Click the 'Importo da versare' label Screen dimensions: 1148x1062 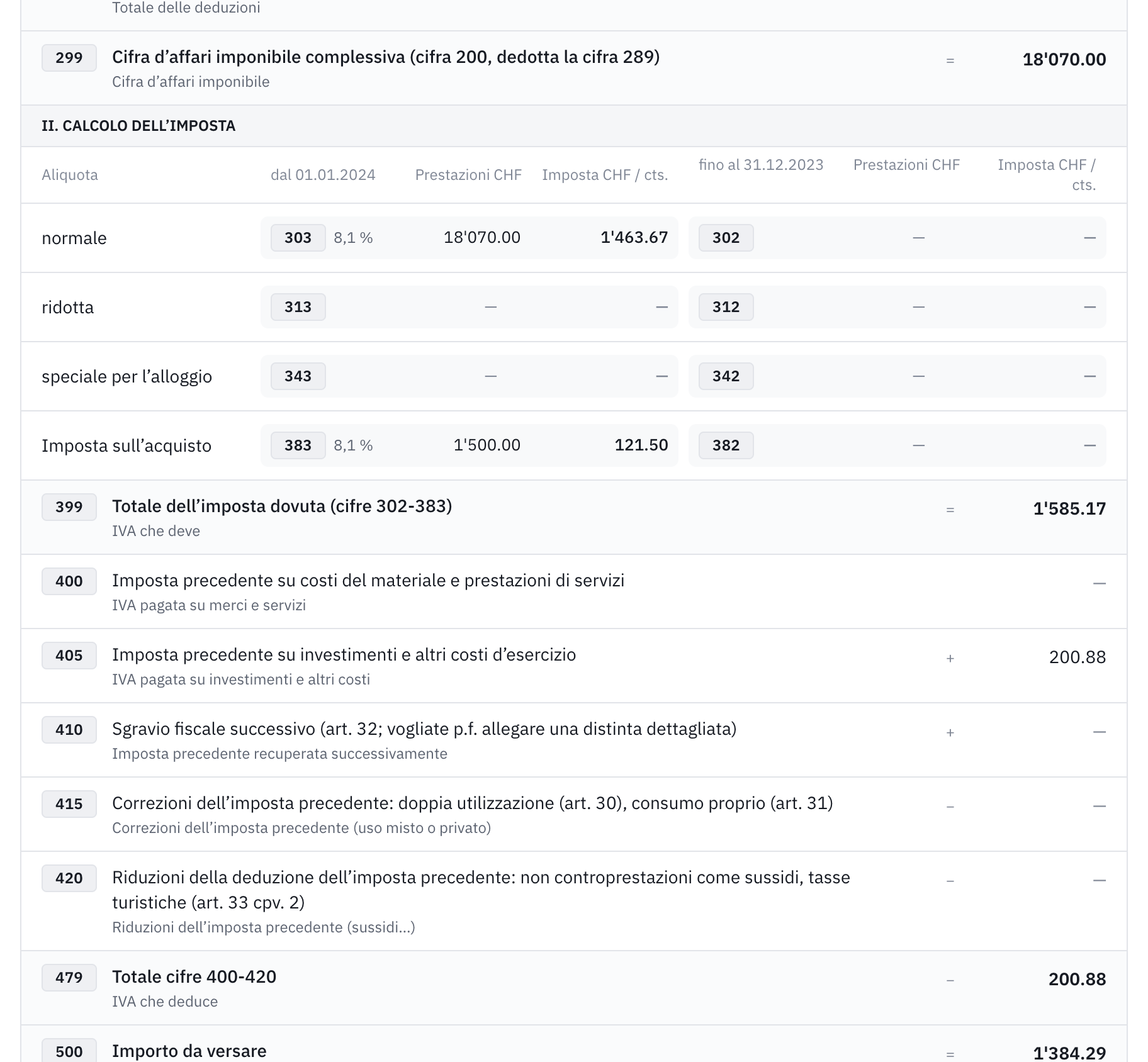(x=189, y=1051)
